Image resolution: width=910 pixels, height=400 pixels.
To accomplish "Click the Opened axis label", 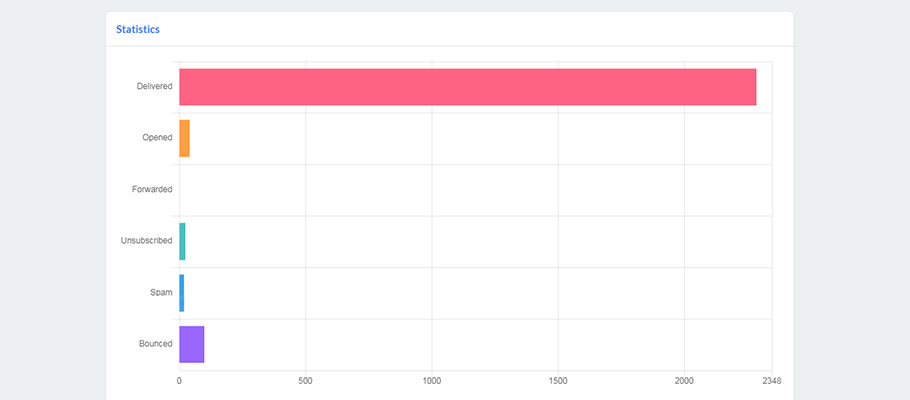I will pyautogui.click(x=157, y=138).
